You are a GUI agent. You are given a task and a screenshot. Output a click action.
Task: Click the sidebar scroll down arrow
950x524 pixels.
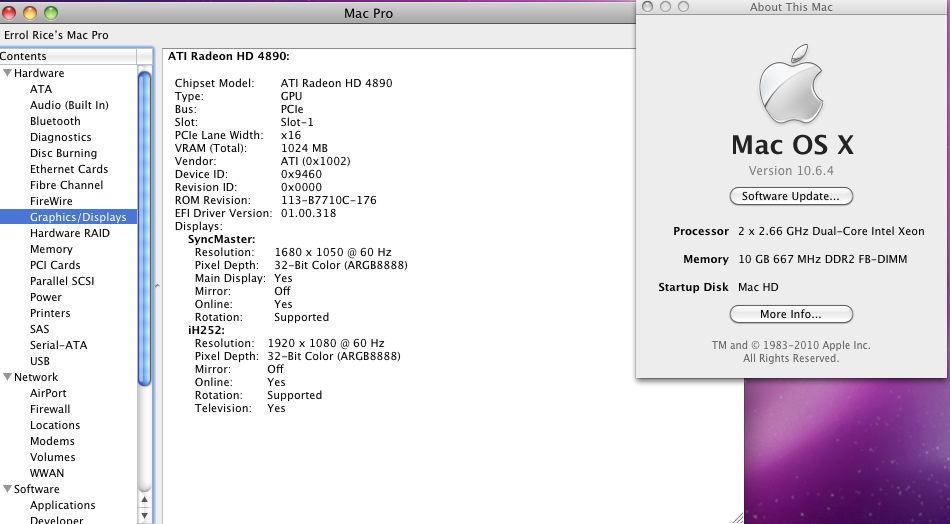pyautogui.click(x=144, y=516)
